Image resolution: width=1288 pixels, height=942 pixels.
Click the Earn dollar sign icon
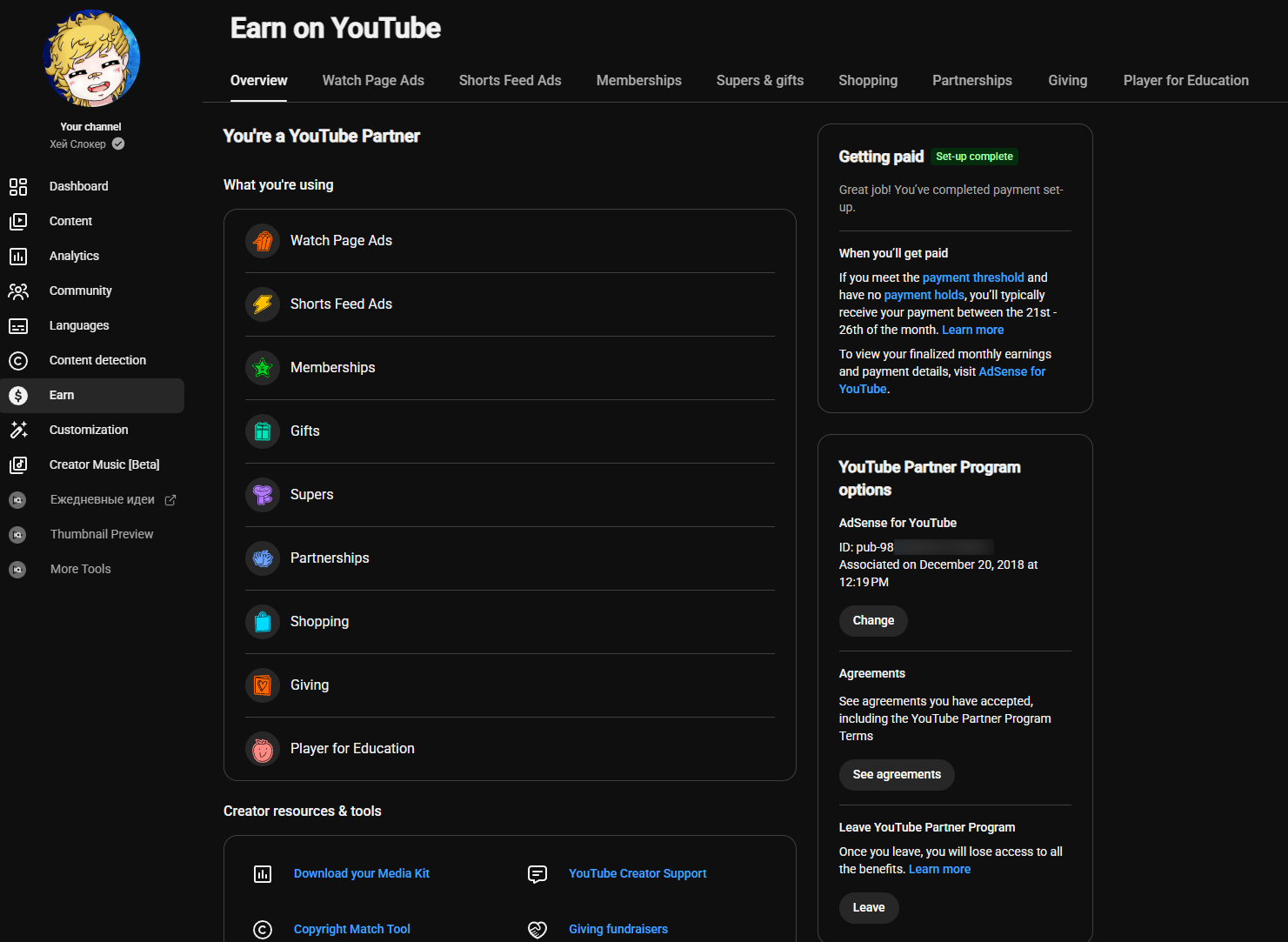coord(18,396)
